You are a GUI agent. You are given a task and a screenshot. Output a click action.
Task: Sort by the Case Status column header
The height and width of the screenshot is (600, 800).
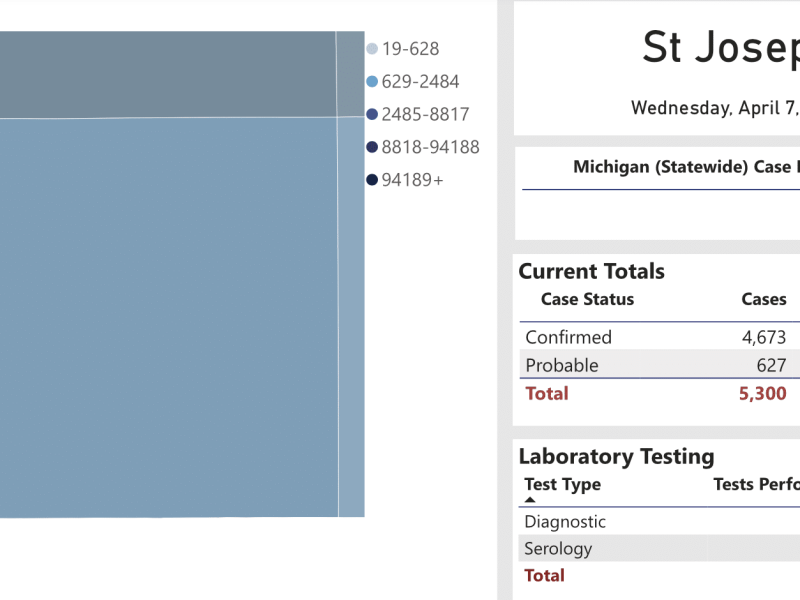(587, 299)
